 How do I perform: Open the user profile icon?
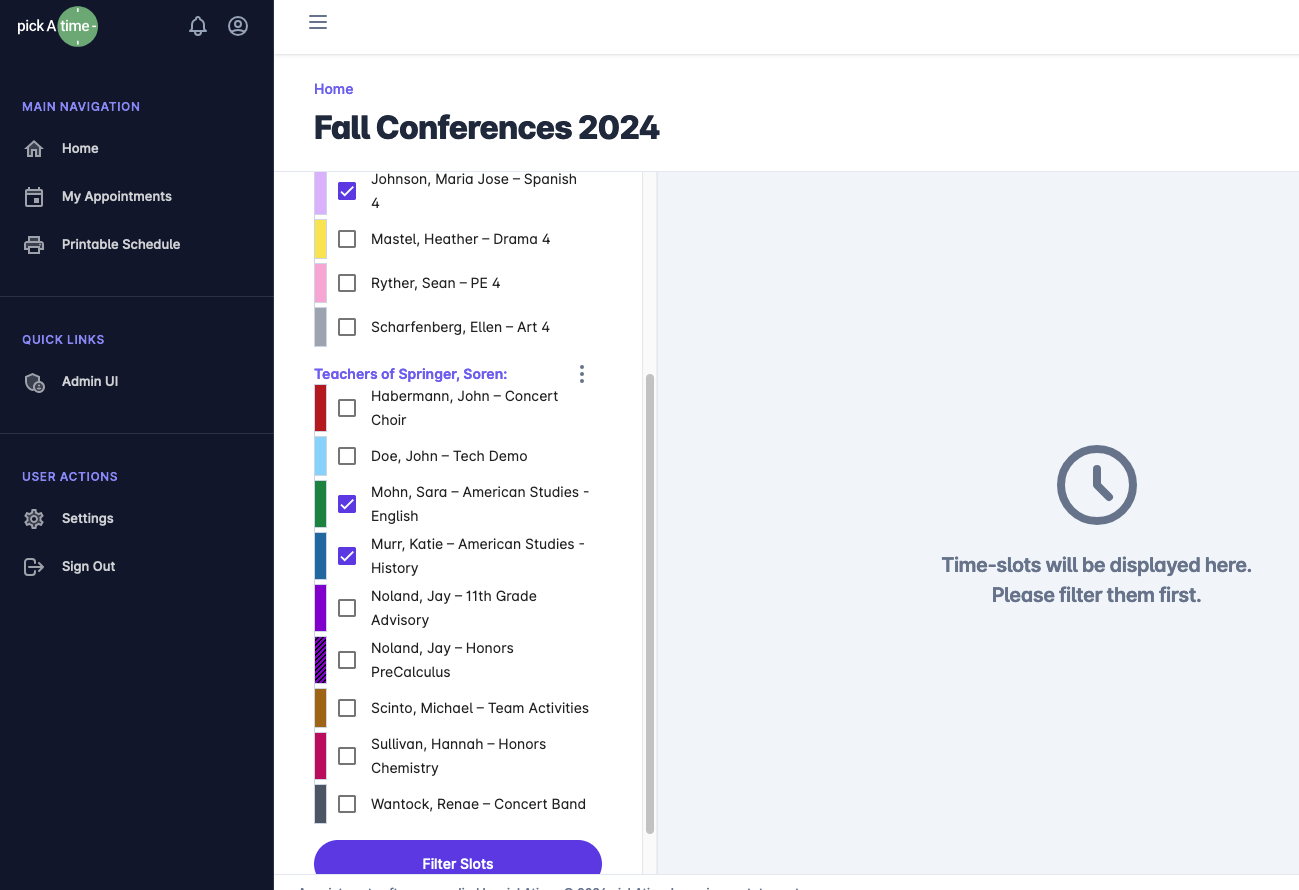(238, 27)
